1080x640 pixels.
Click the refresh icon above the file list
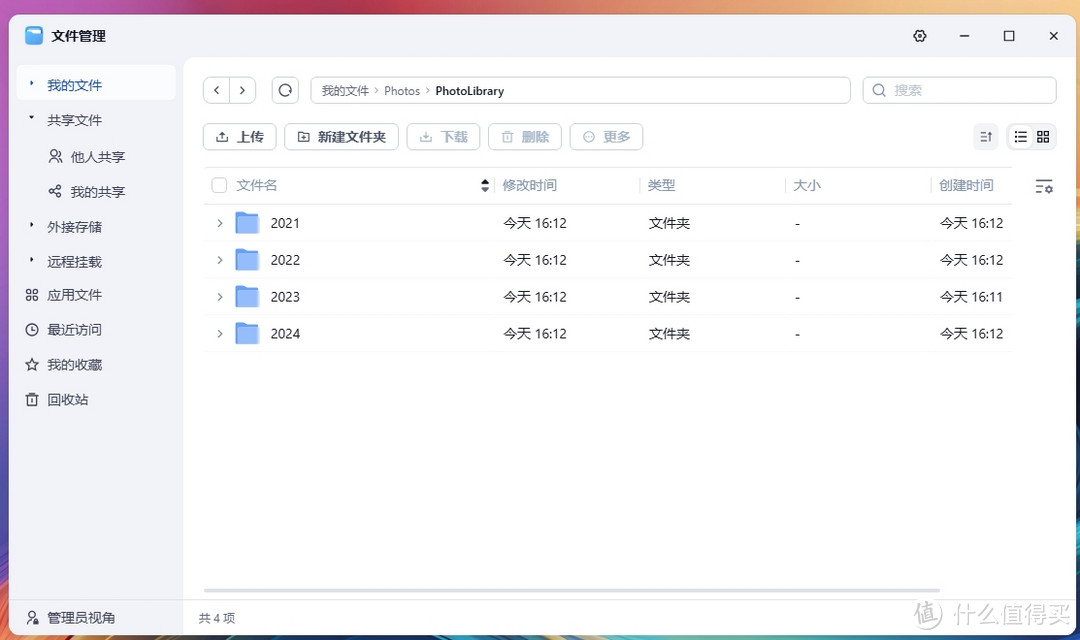[285, 90]
